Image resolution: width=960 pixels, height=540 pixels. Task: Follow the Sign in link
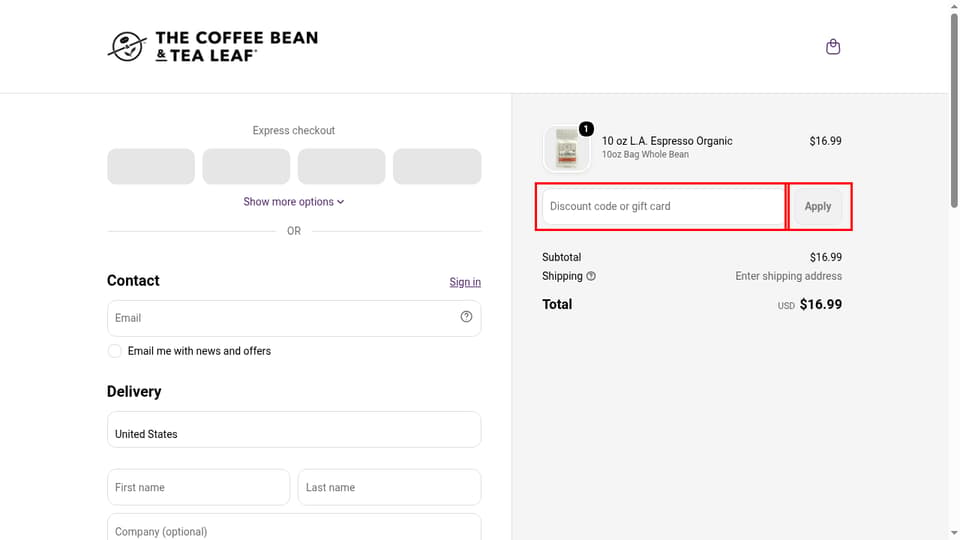coord(465,282)
